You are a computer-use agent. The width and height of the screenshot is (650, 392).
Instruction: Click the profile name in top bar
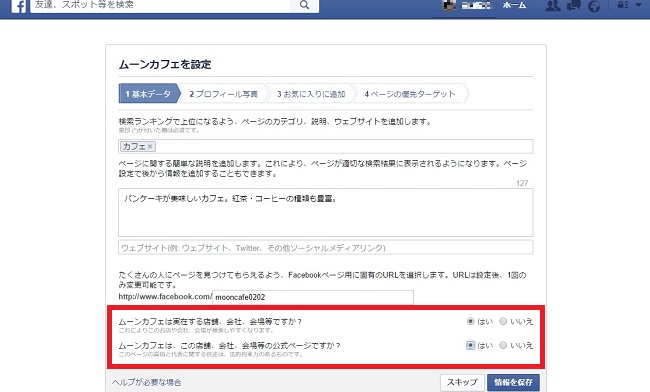coord(476,5)
